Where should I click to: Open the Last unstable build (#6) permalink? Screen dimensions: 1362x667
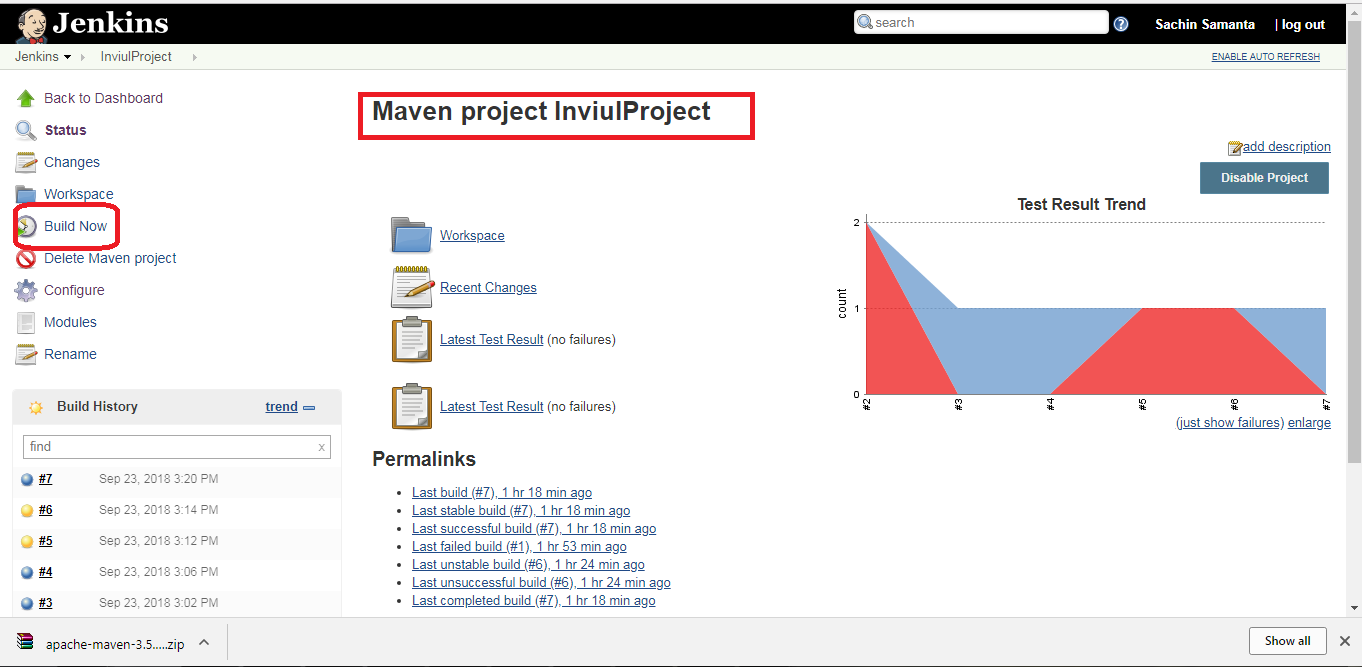point(528,565)
